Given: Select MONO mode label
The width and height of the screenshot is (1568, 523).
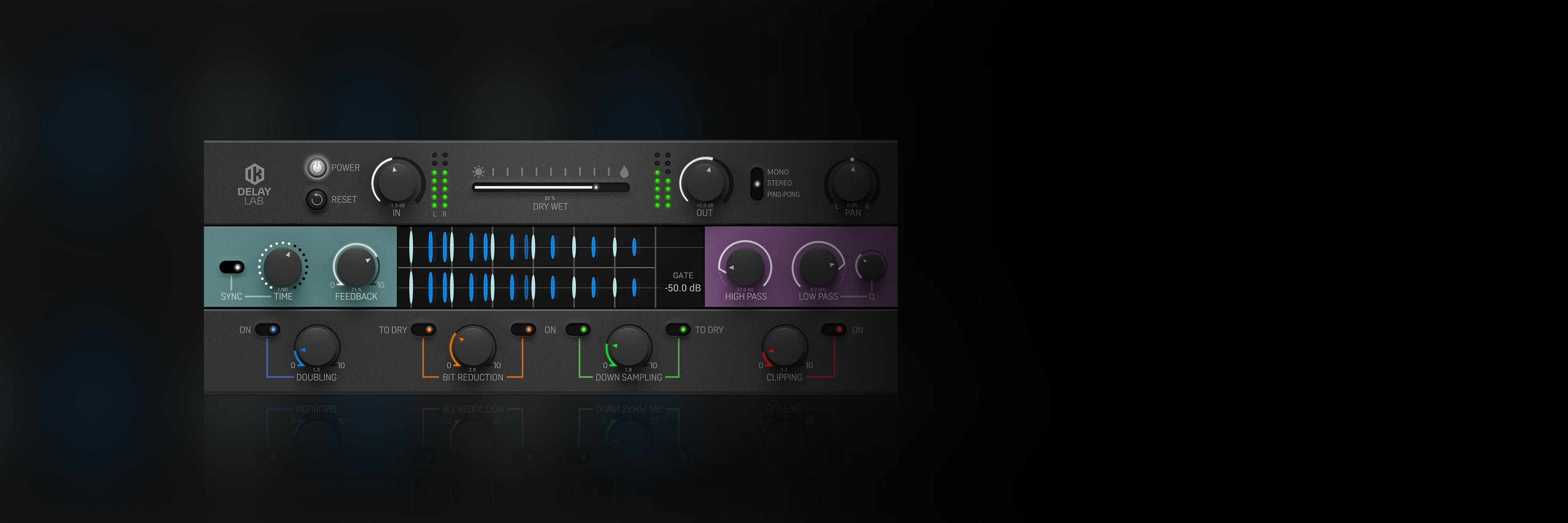Looking at the screenshot, I should [777, 172].
